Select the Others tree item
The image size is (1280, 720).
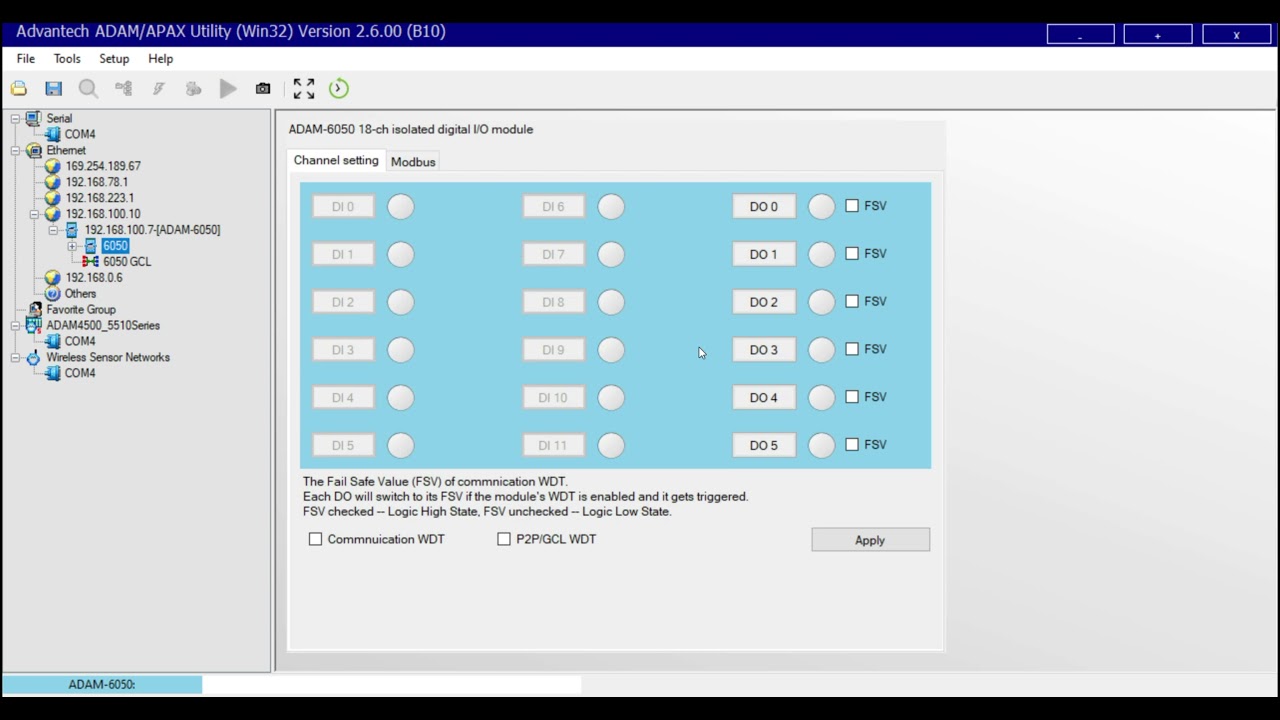click(x=80, y=294)
